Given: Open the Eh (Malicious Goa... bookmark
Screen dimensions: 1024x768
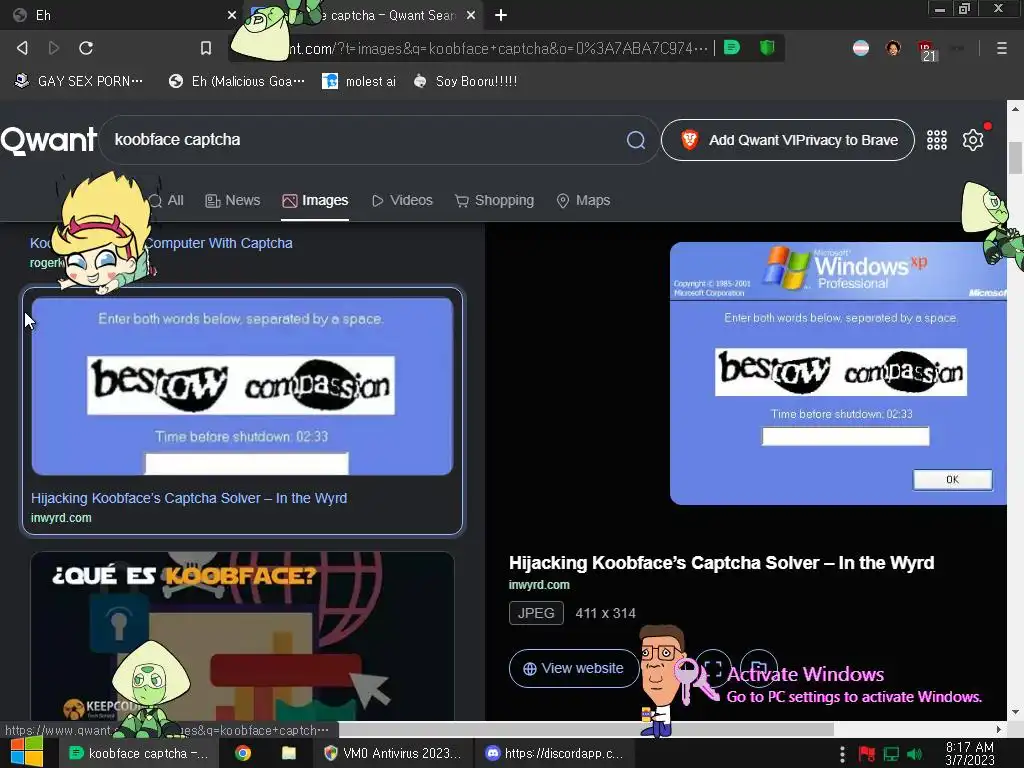Looking at the screenshot, I should click(236, 81).
